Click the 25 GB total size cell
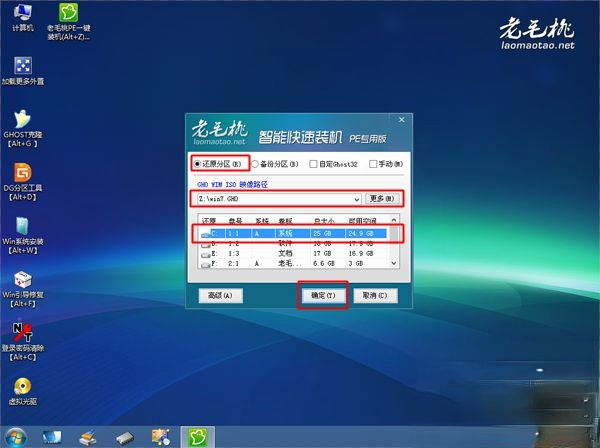600x448 pixels. point(322,233)
